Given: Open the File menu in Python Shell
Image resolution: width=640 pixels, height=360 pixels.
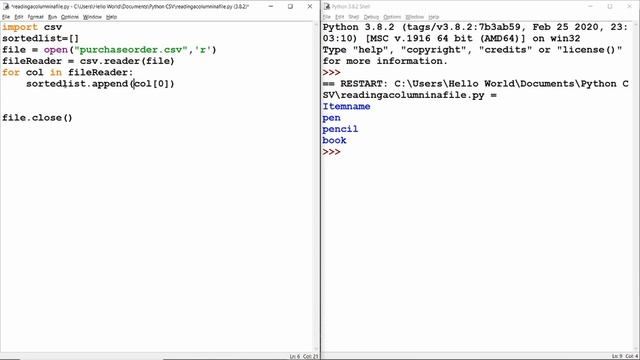Looking at the screenshot, I should click(327, 17).
